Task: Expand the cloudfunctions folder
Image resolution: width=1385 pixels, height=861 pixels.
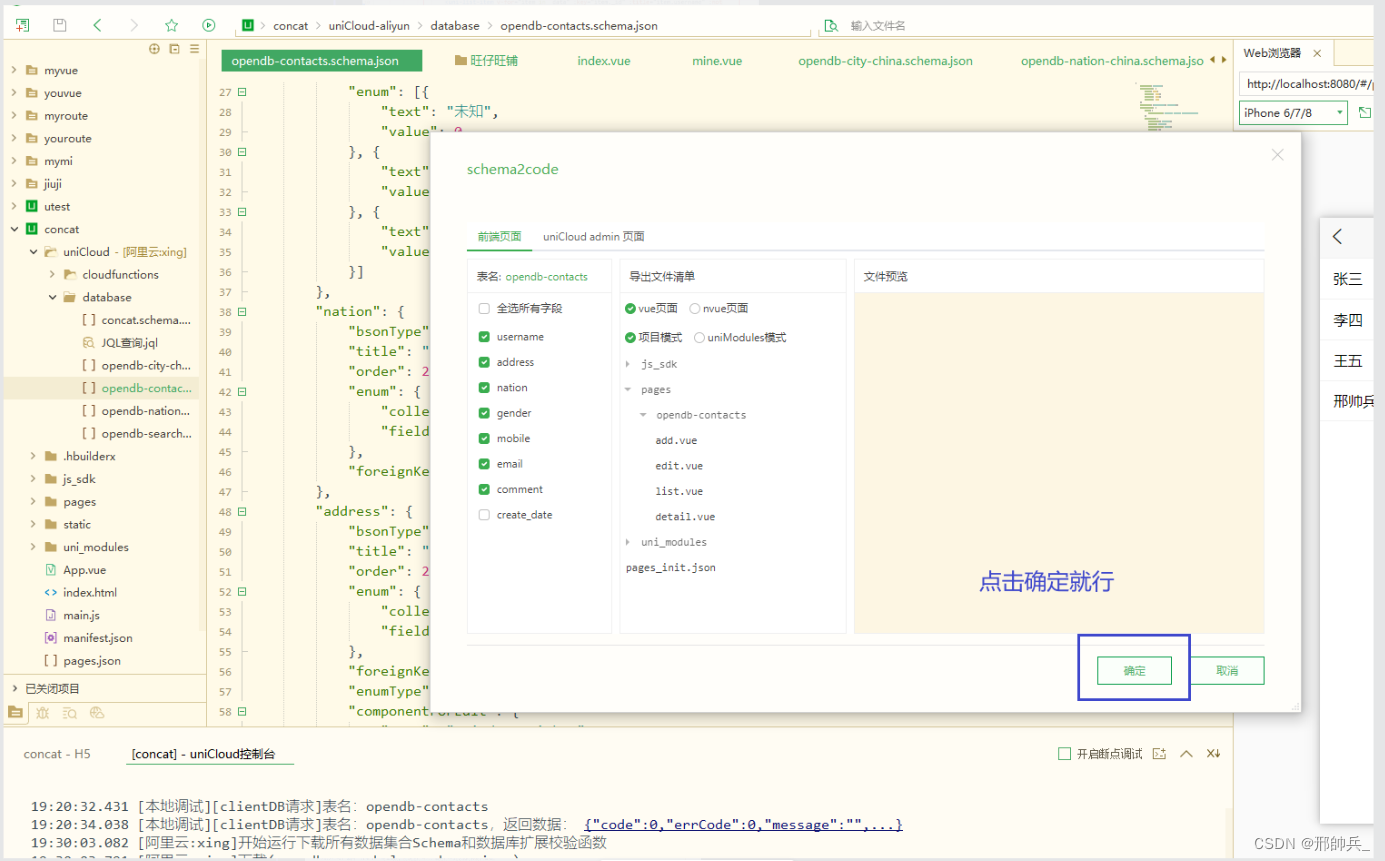Action: pyautogui.click(x=52, y=274)
